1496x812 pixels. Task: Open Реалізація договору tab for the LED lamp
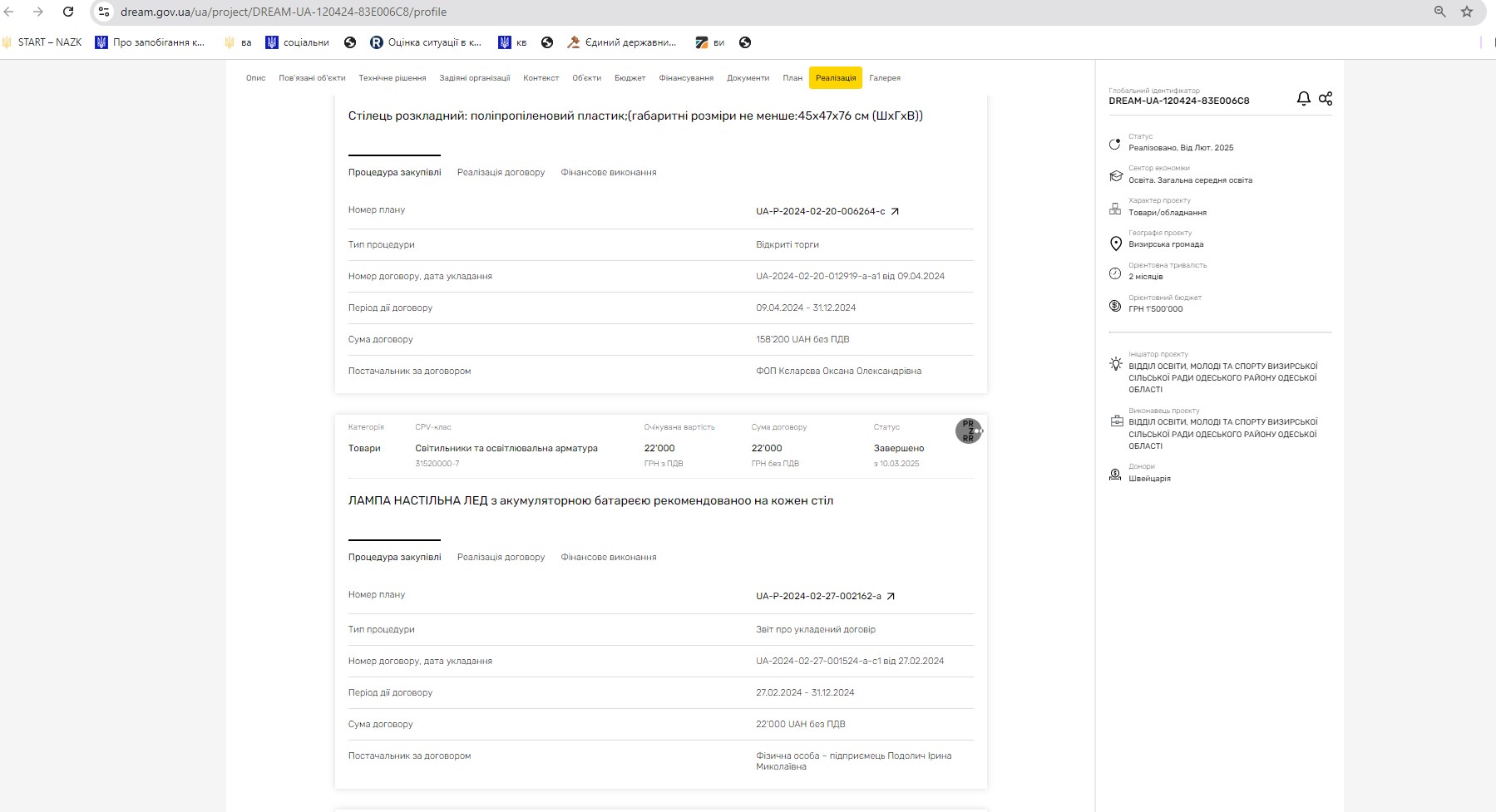501,557
